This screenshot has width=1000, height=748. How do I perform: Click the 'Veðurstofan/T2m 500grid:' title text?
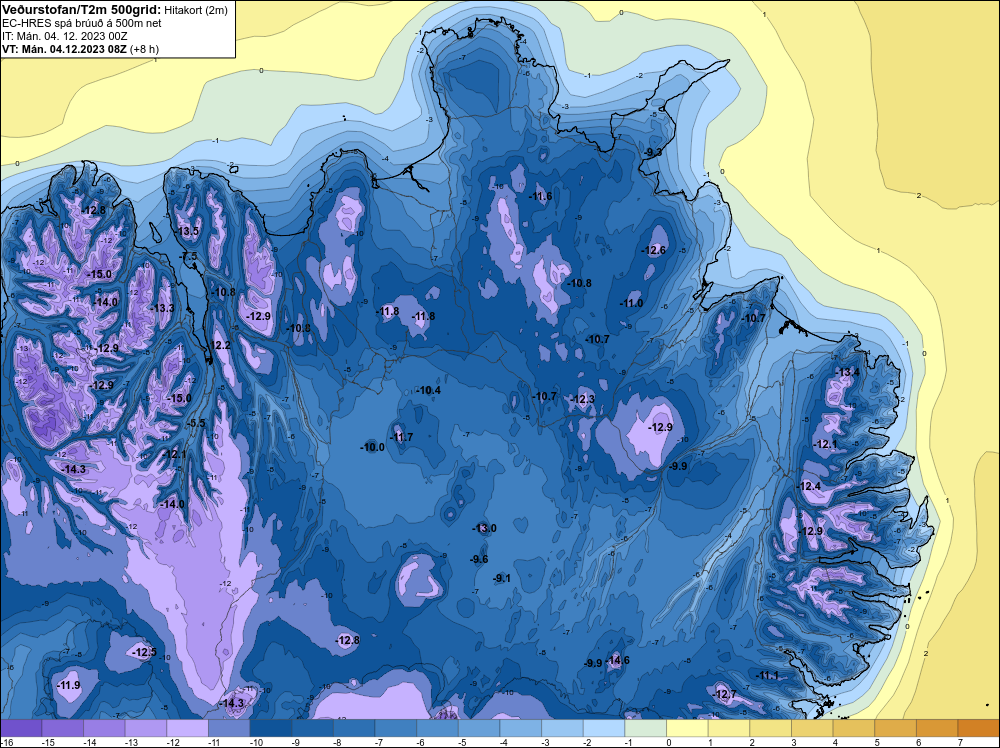[82, 10]
